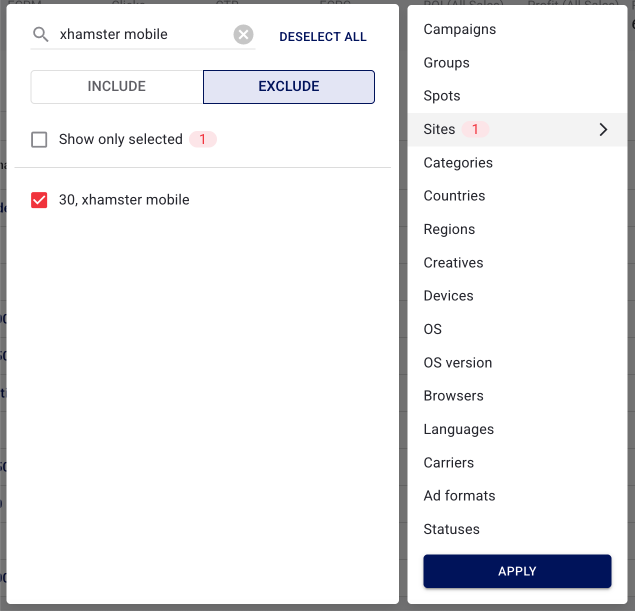The image size is (635, 611).
Task: Select the Spots filter option
Action: [442, 96]
